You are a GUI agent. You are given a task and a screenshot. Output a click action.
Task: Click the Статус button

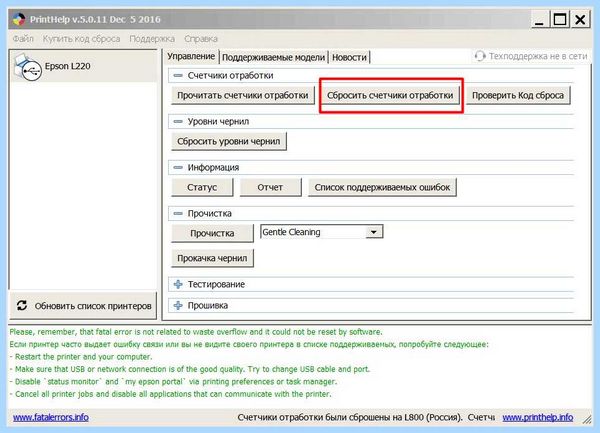202,187
